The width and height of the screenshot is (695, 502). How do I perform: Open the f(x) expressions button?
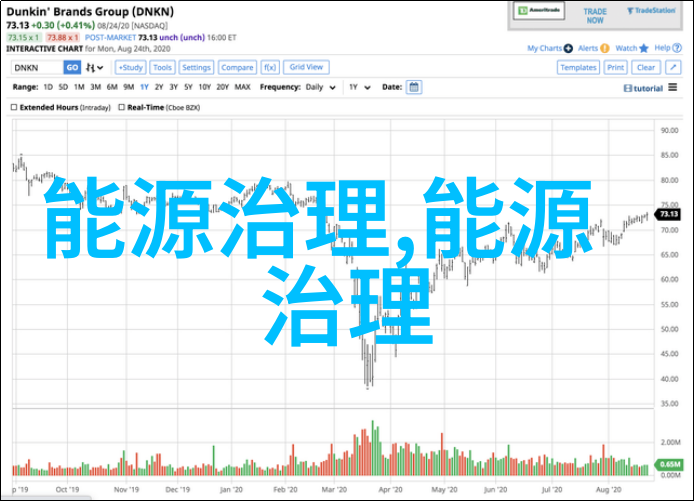click(x=270, y=67)
